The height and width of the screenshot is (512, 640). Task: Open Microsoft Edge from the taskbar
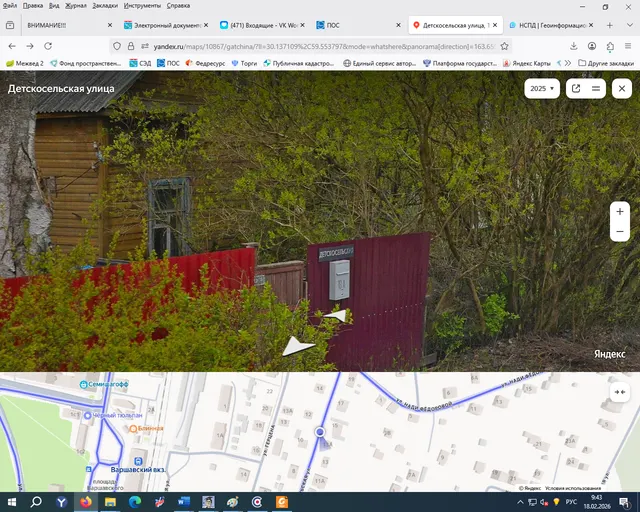(x=135, y=502)
